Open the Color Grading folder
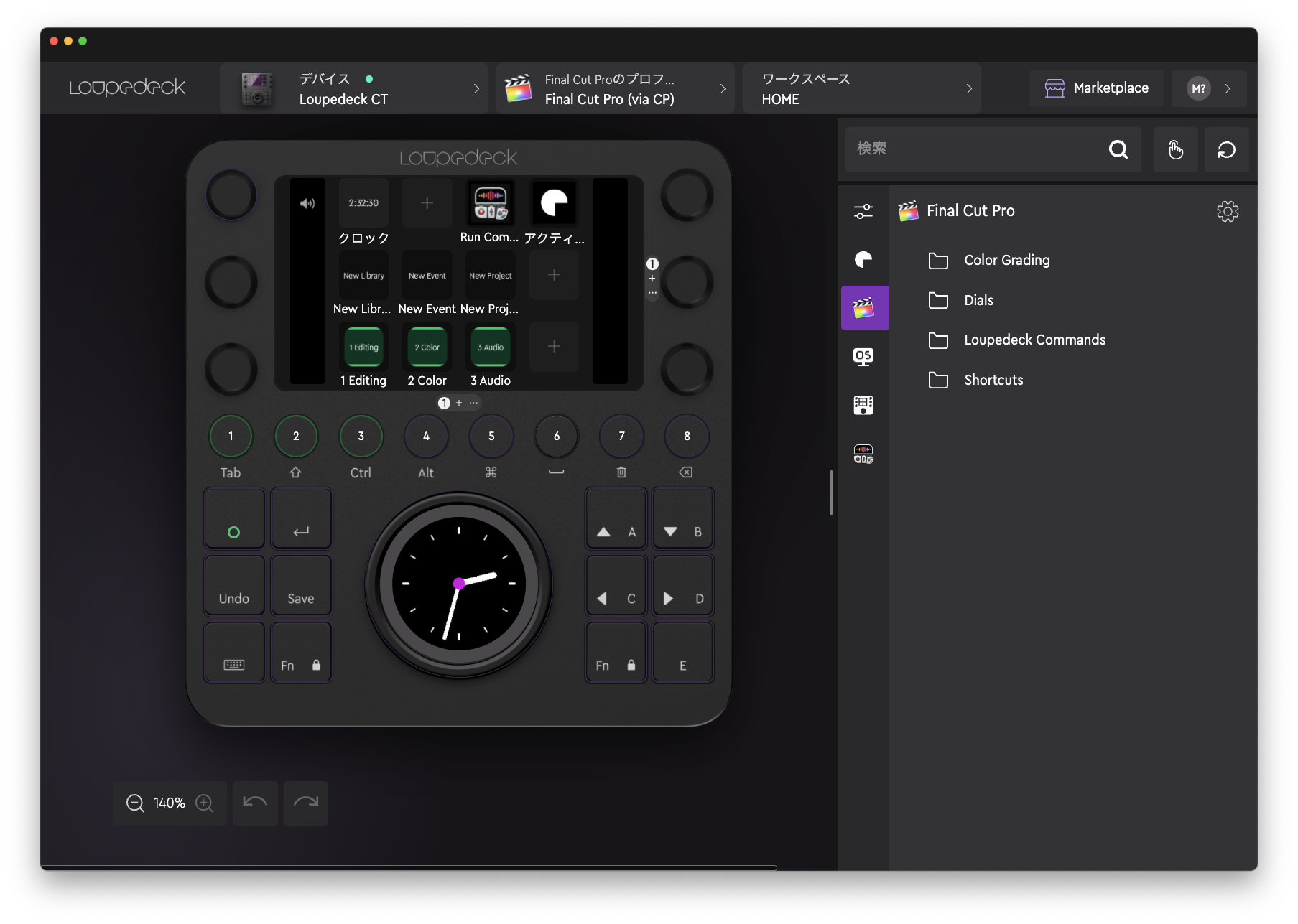Viewport: 1298px width, 924px height. [989, 260]
